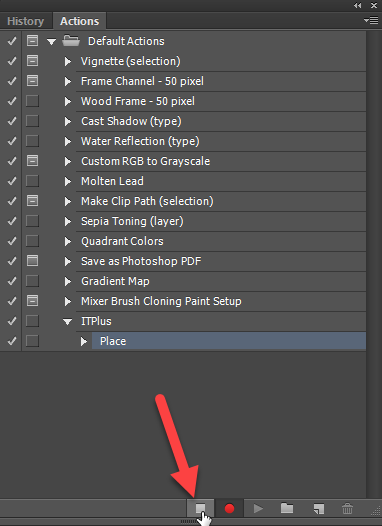The image size is (382, 526).
Task: Create a new action set folder icon
Action: click(287, 508)
